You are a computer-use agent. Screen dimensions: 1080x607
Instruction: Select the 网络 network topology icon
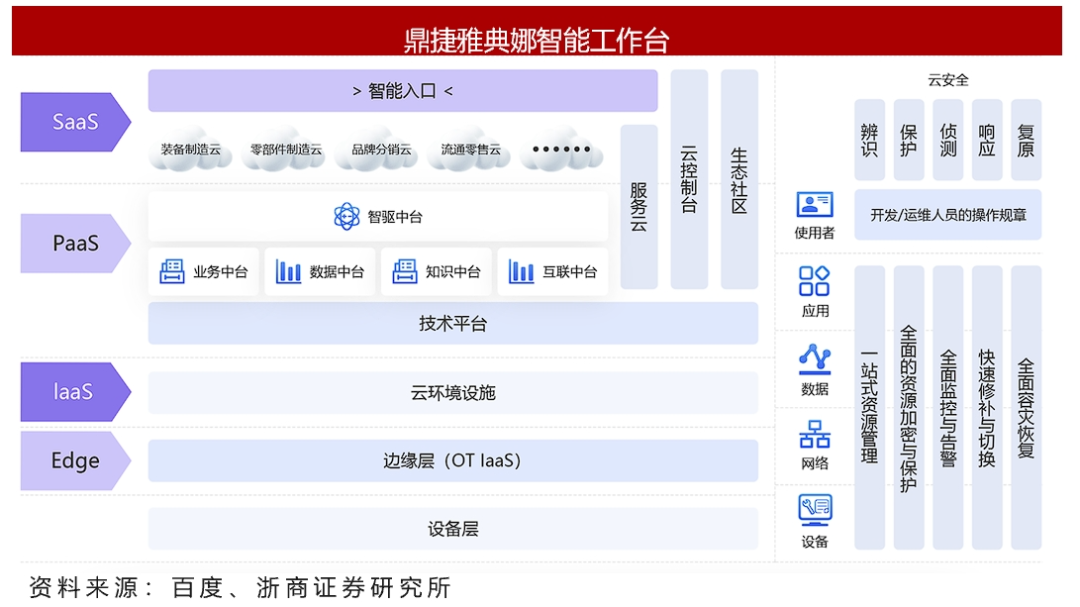click(815, 434)
